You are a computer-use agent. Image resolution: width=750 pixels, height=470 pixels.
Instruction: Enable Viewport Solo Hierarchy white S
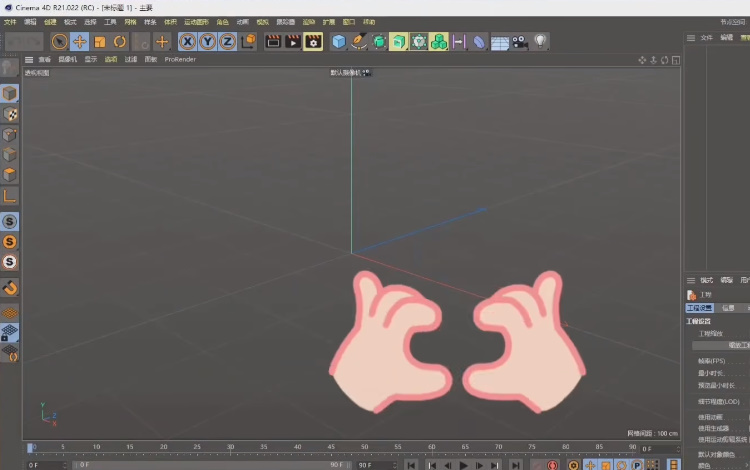pos(10,262)
